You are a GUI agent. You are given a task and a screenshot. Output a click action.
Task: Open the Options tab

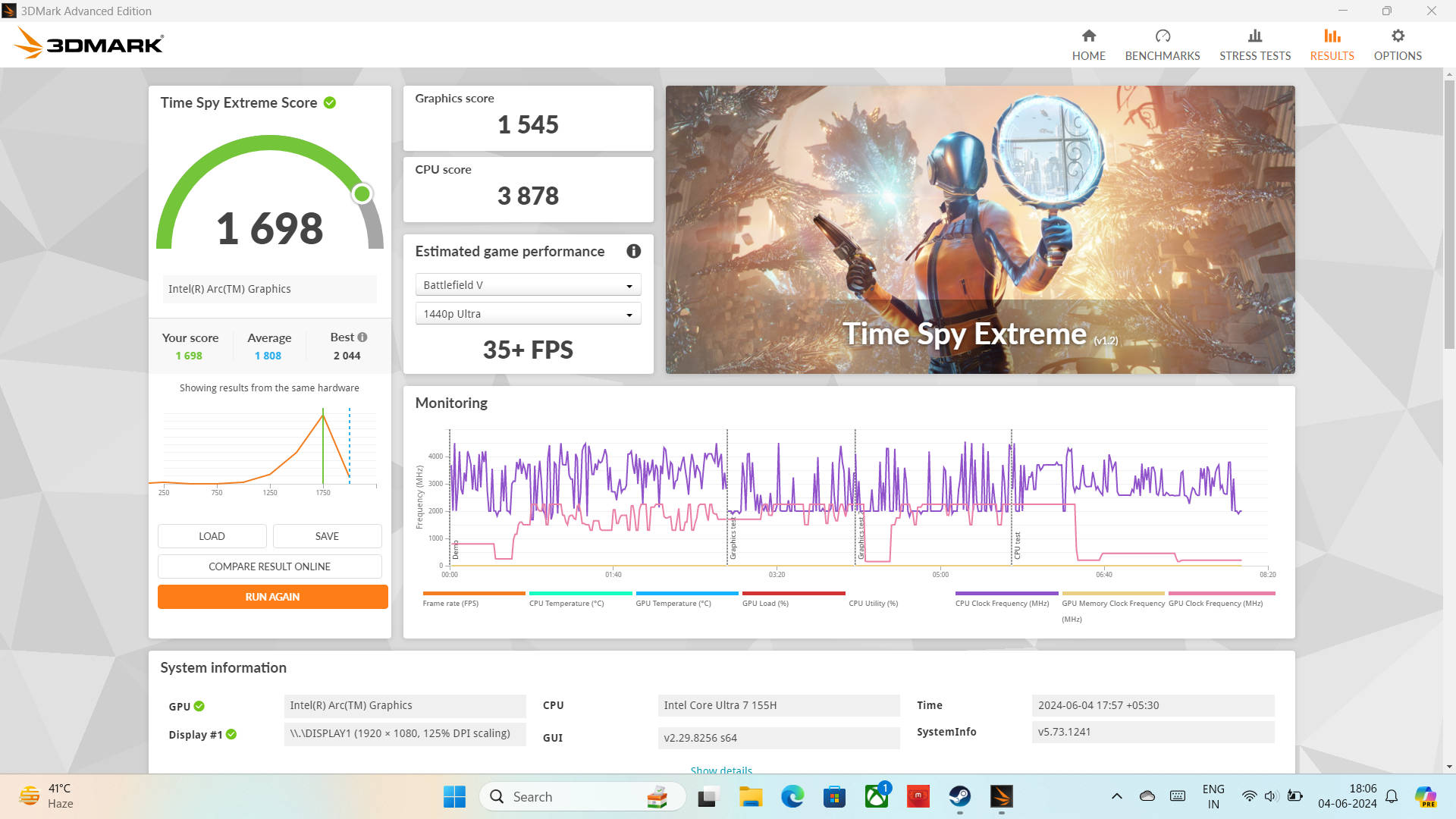coord(1397,45)
